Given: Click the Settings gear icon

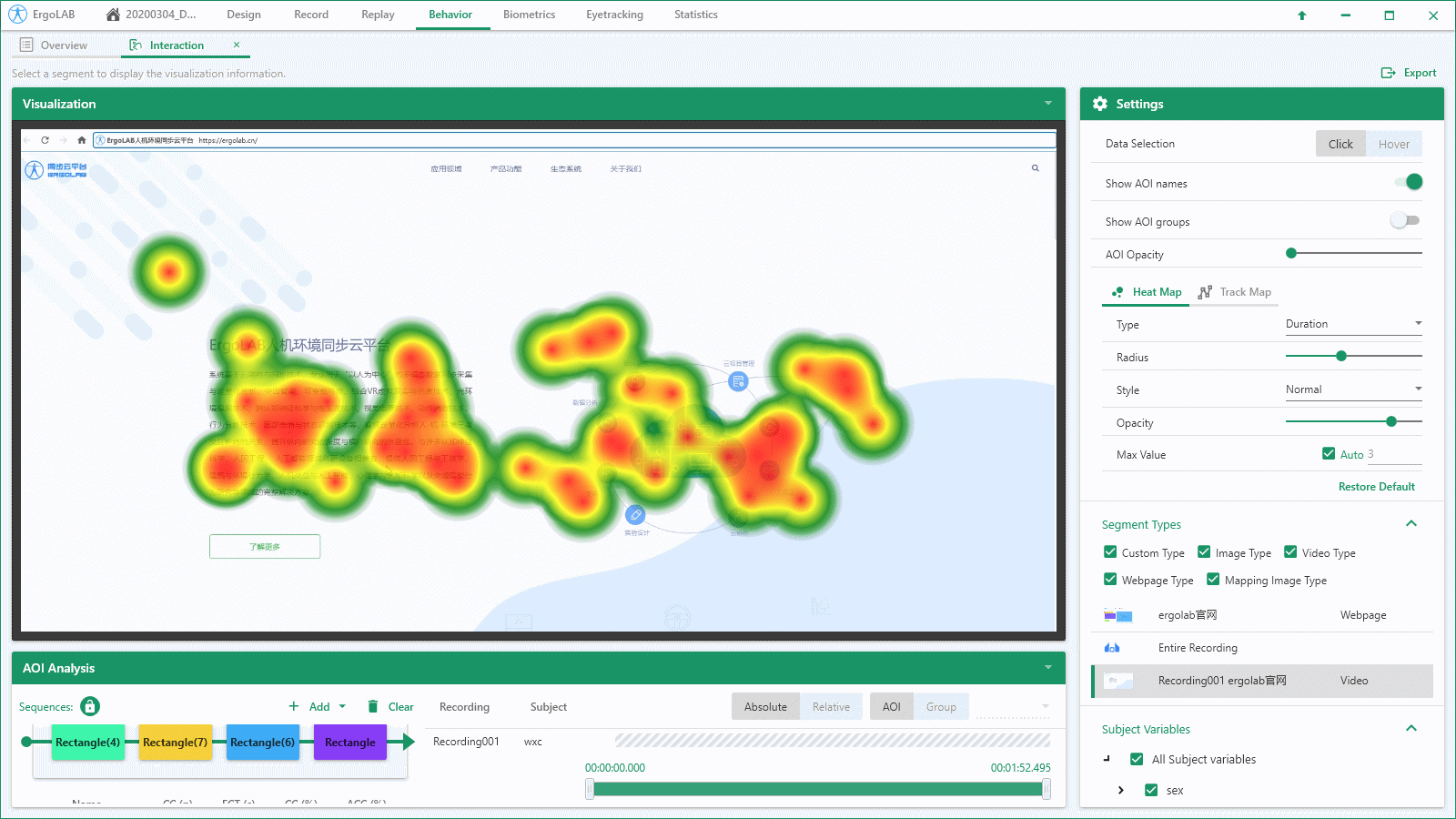Looking at the screenshot, I should 1100,104.
